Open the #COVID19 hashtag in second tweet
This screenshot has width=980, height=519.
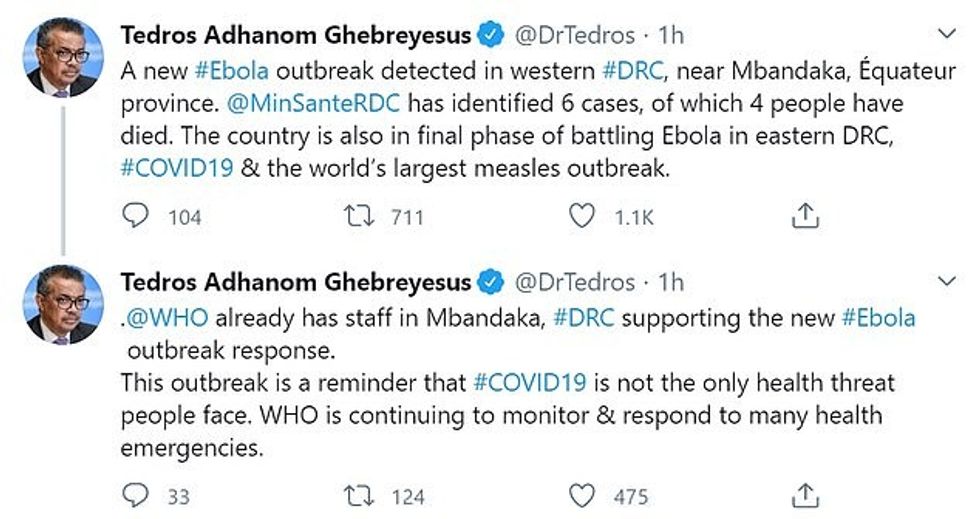(x=530, y=382)
